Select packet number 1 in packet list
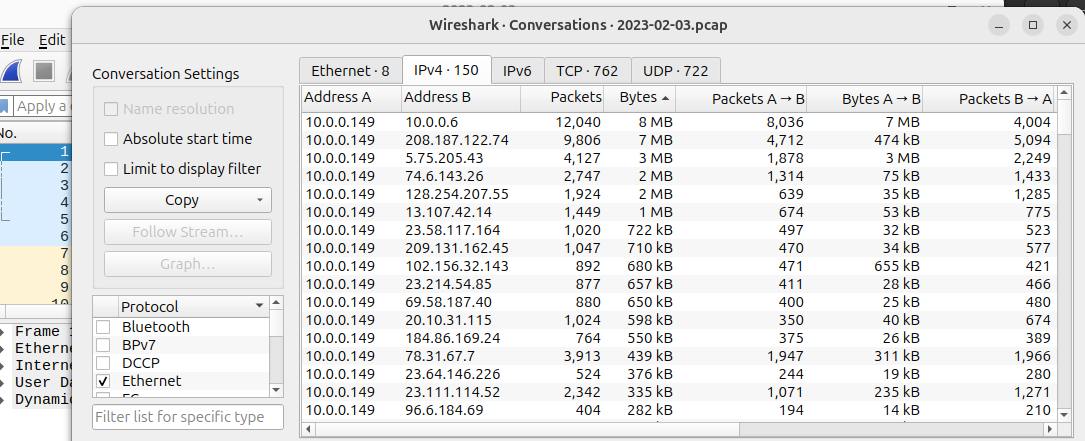1085x441 pixels. pos(35,151)
